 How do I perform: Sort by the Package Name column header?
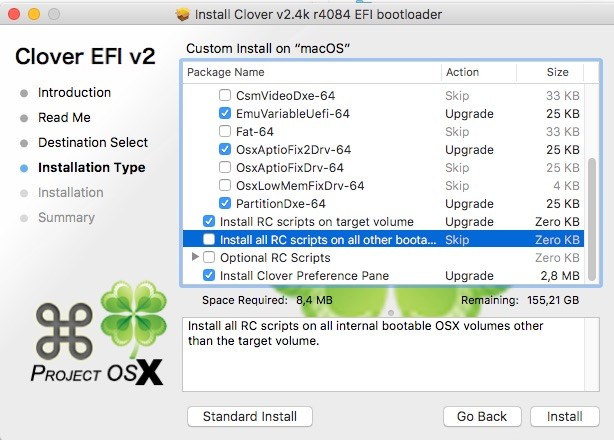[312, 72]
